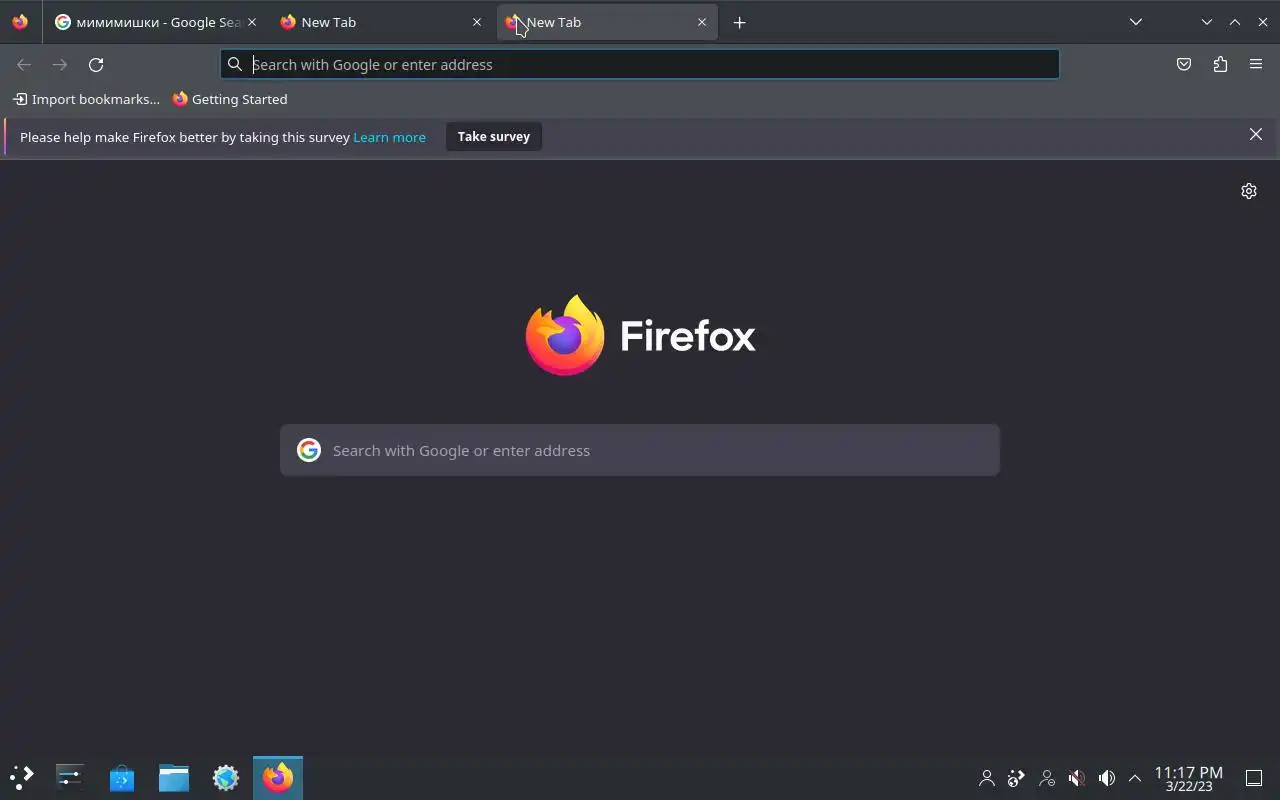Image resolution: width=1280 pixels, height=800 pixels.
Task: Expand hidden system tray icons
Action: coord(1135,777)
